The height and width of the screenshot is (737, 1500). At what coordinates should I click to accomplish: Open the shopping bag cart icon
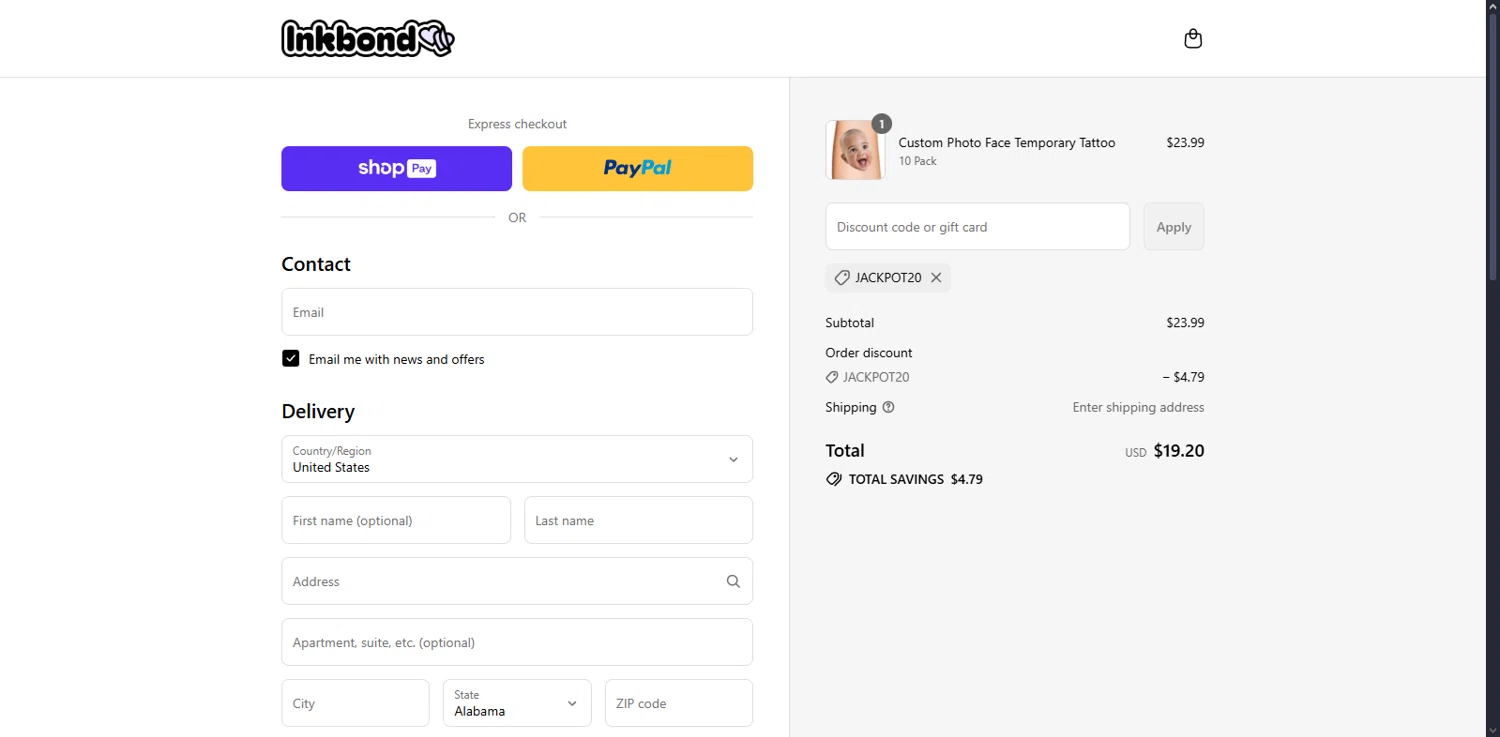pos(1193,39)
